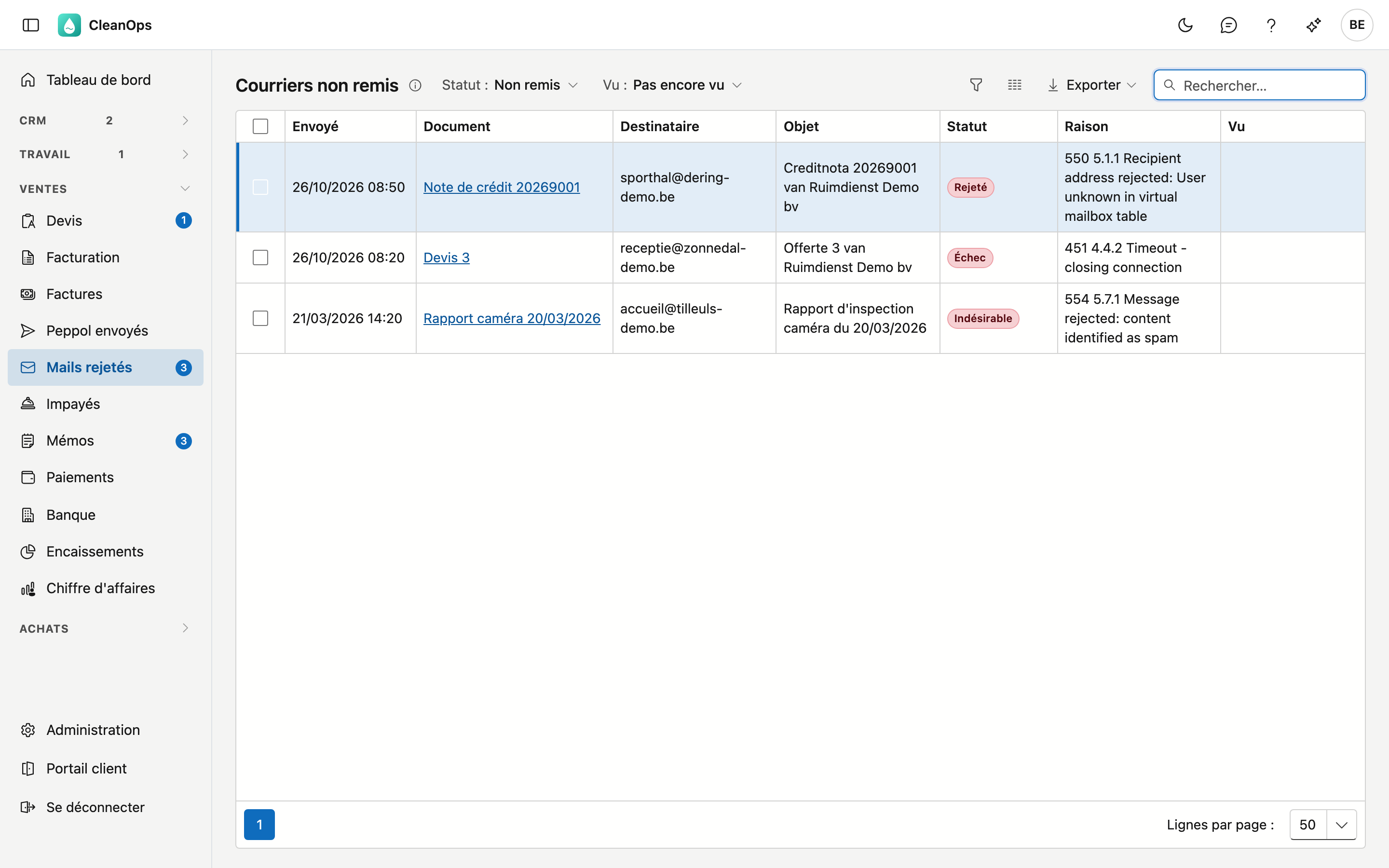
Task: Expand the ACHATS sidebar section
Action: tap(106, 629)
